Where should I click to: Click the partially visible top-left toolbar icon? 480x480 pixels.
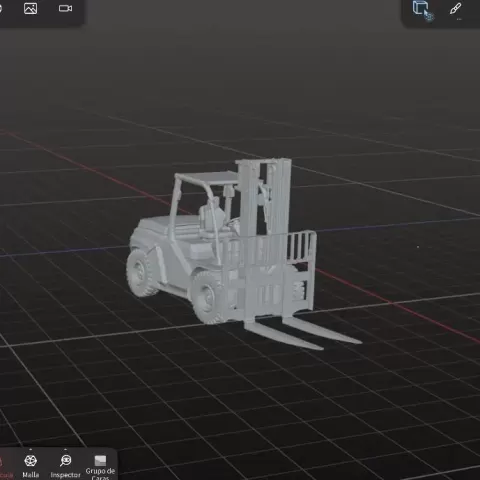1,8
